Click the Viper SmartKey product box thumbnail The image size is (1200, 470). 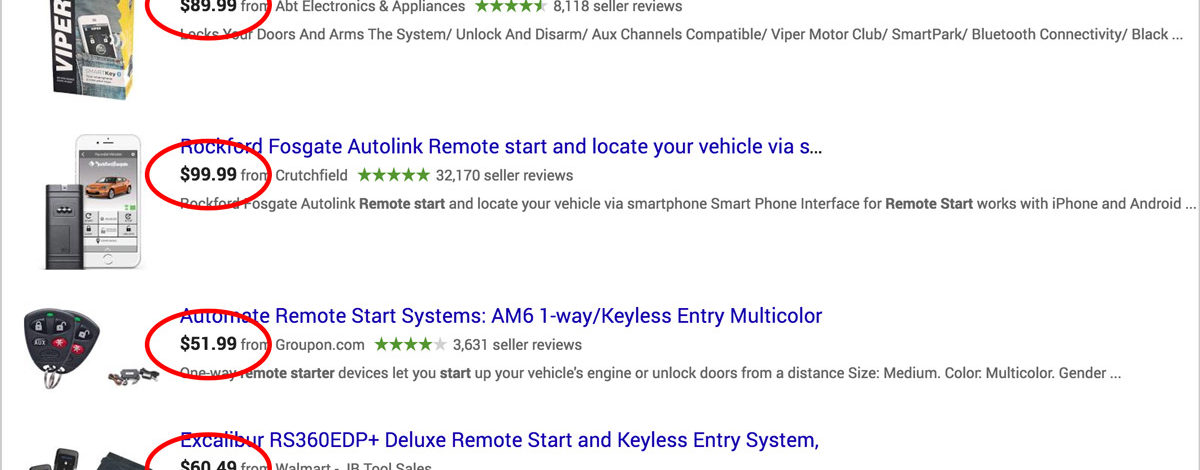(x=94, y=50)
